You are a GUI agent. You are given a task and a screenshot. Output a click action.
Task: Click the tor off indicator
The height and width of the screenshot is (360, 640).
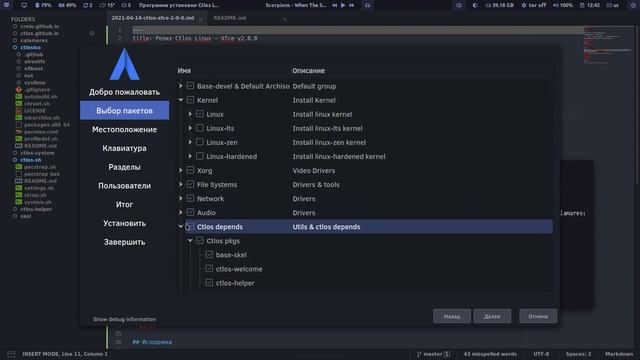(x=534, y=5)
